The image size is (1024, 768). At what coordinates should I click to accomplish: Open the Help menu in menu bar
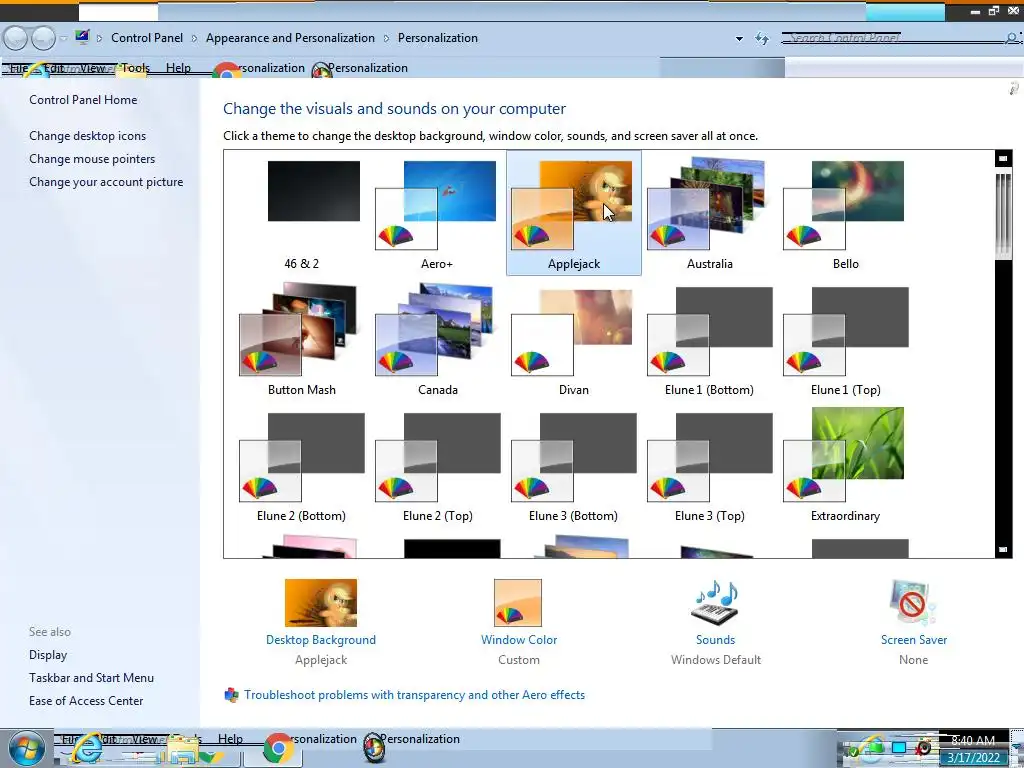coord(178,68)
